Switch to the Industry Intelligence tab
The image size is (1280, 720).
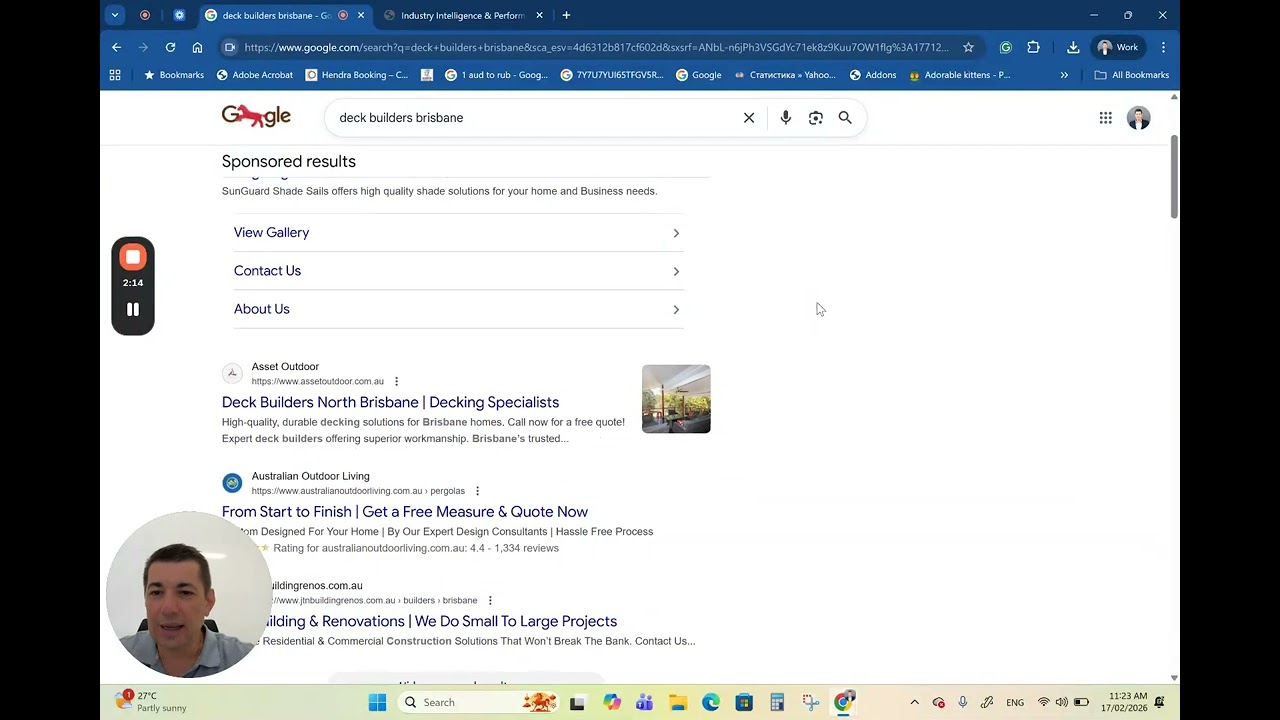pos(463,15)
